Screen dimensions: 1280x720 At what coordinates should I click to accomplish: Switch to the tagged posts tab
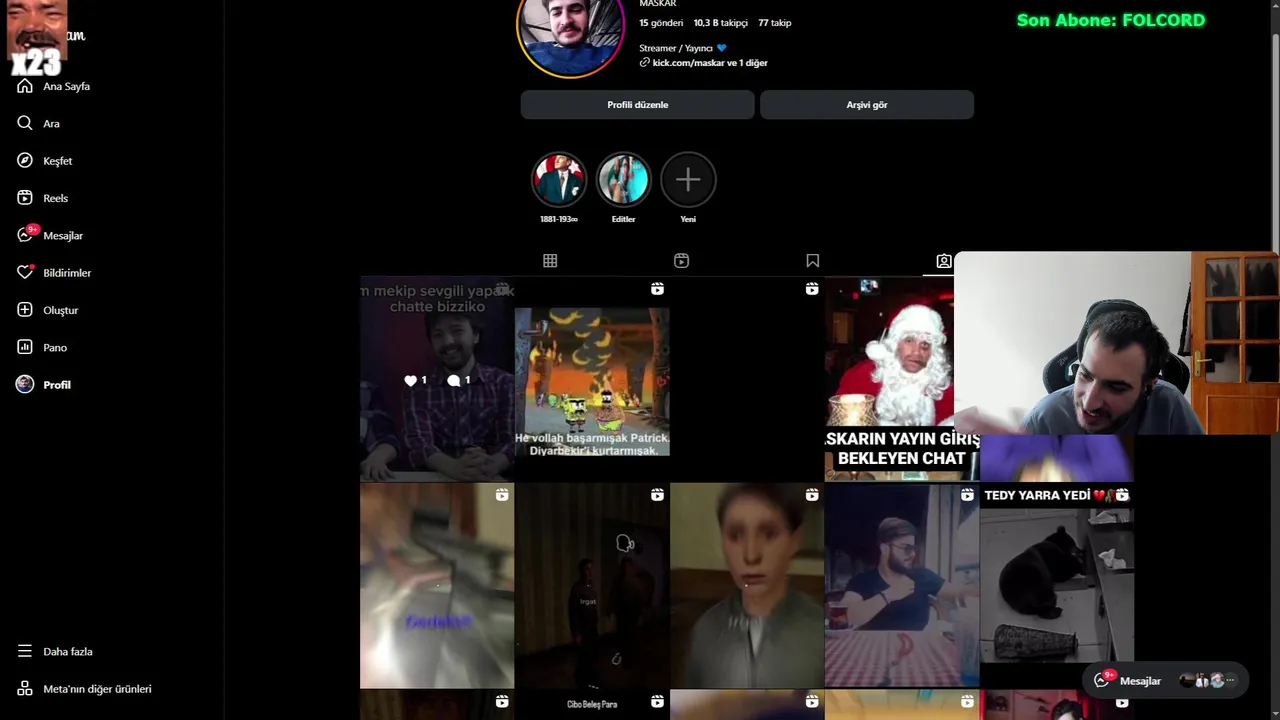tap(943, 261)
